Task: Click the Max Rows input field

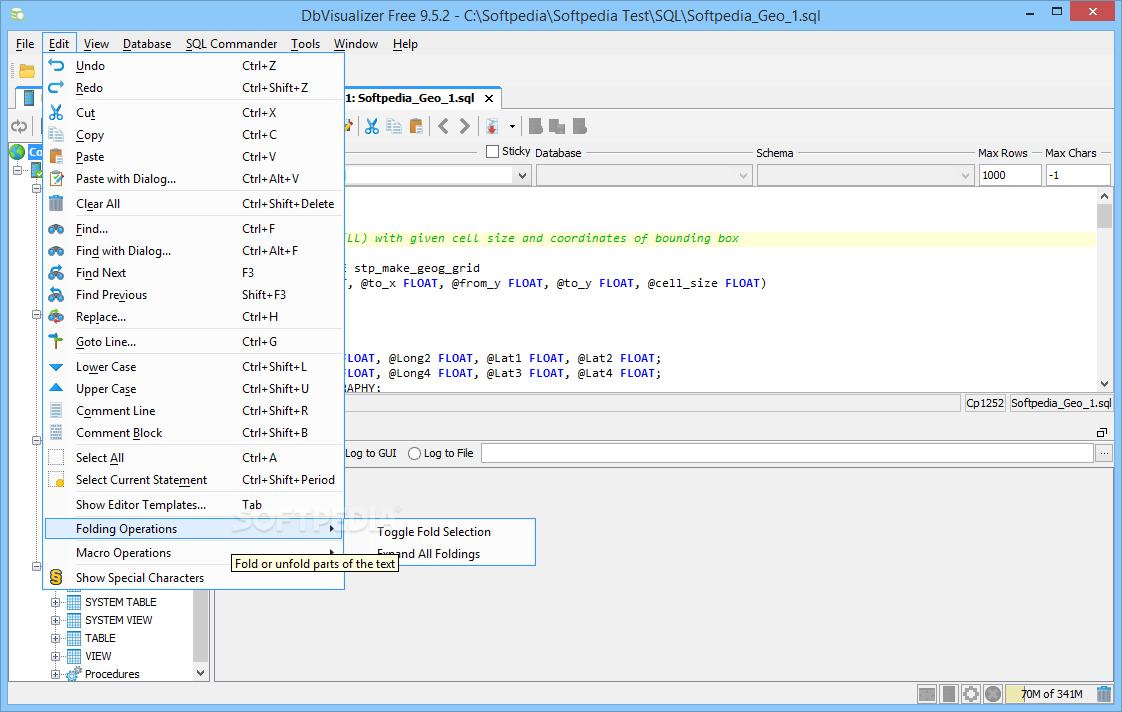Action: (1010, 175)
